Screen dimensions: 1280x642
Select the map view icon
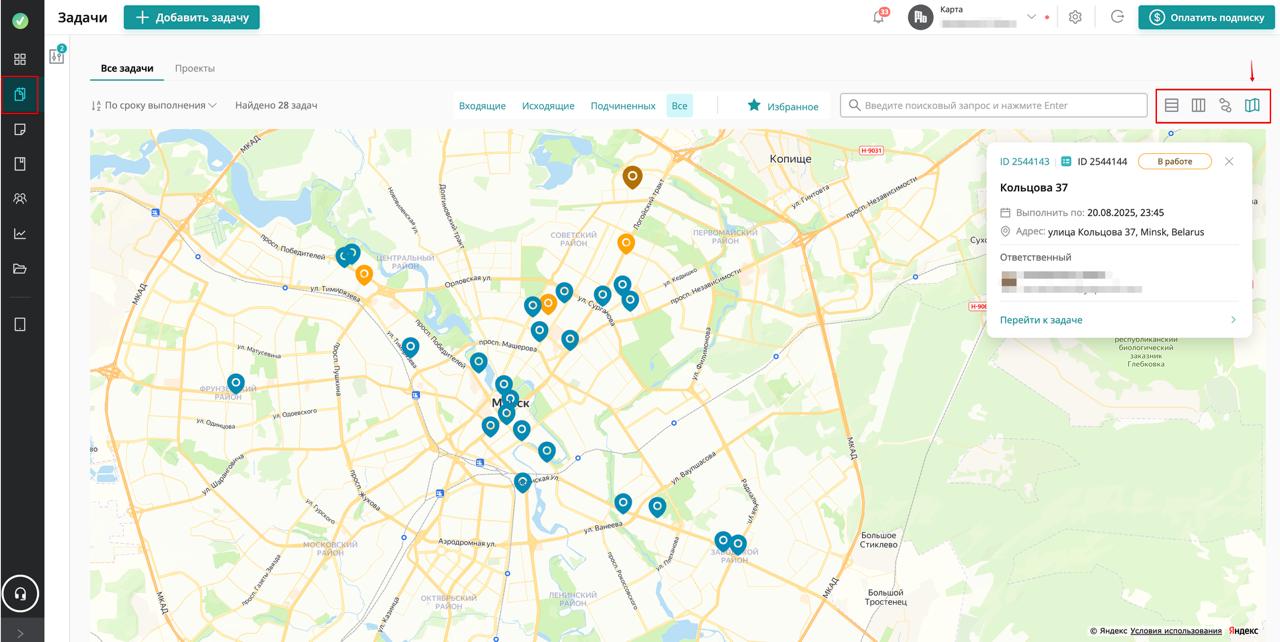(1252, 105)
